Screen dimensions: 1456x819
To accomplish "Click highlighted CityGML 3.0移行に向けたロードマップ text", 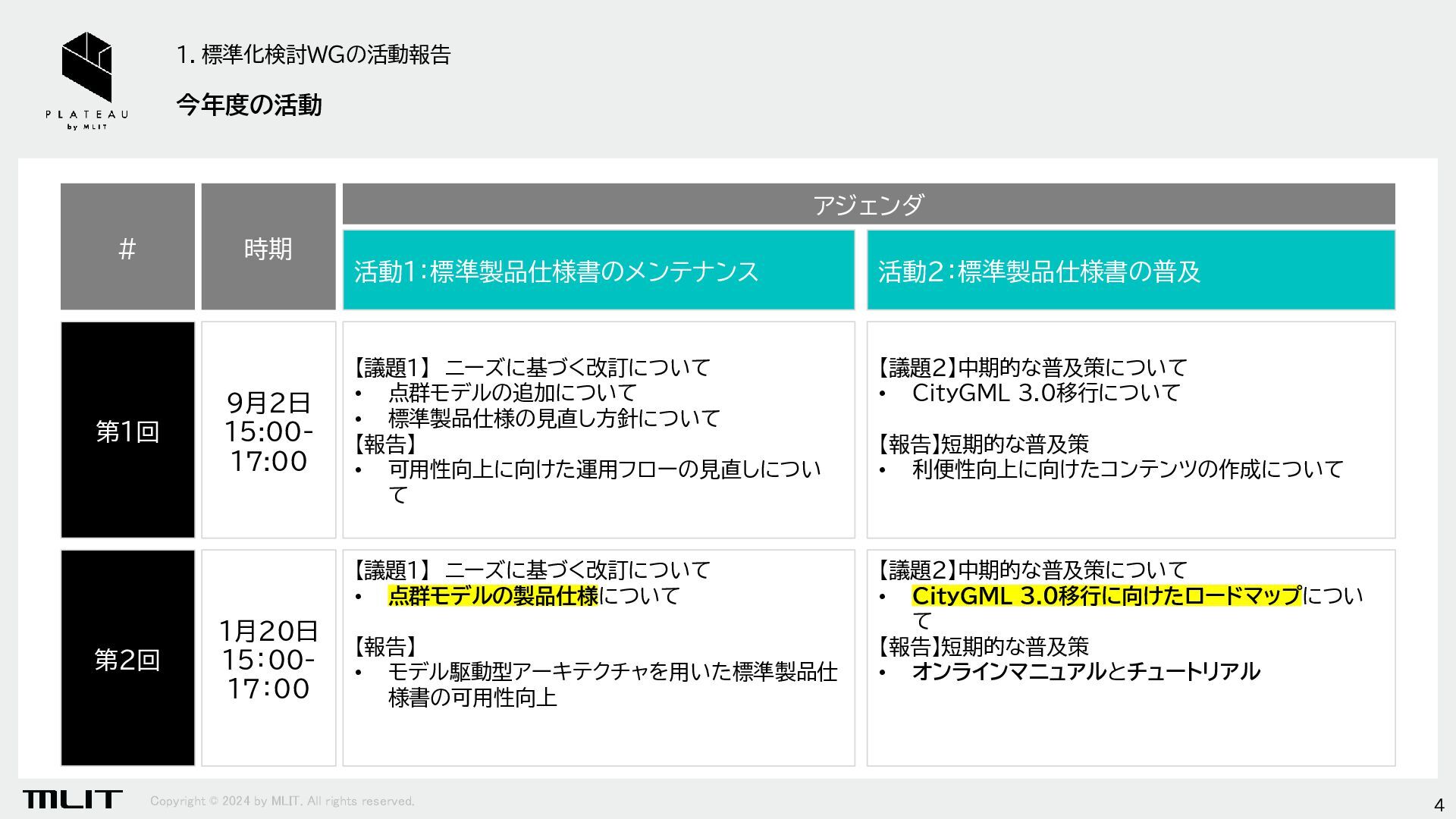I will [x=1106, y=596].
